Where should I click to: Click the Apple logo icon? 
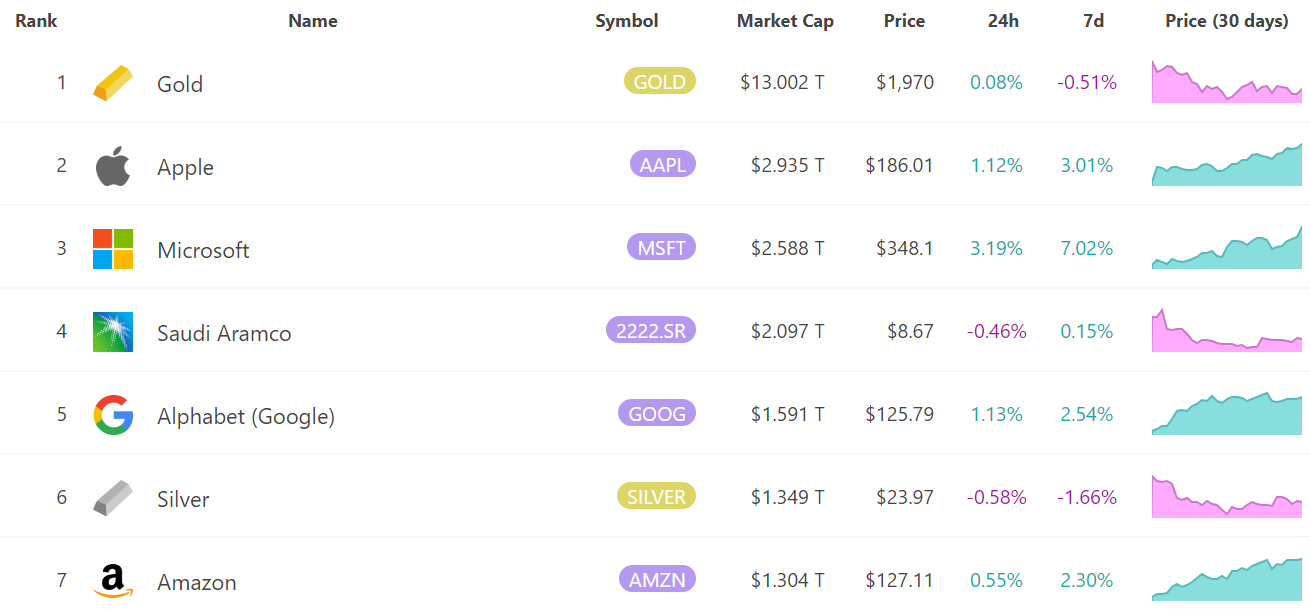(113, 166)
